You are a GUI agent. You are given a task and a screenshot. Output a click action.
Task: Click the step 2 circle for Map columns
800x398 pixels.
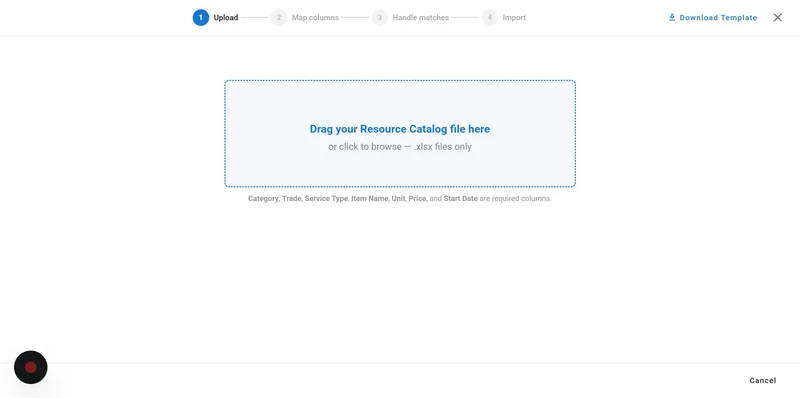(279, 17)
